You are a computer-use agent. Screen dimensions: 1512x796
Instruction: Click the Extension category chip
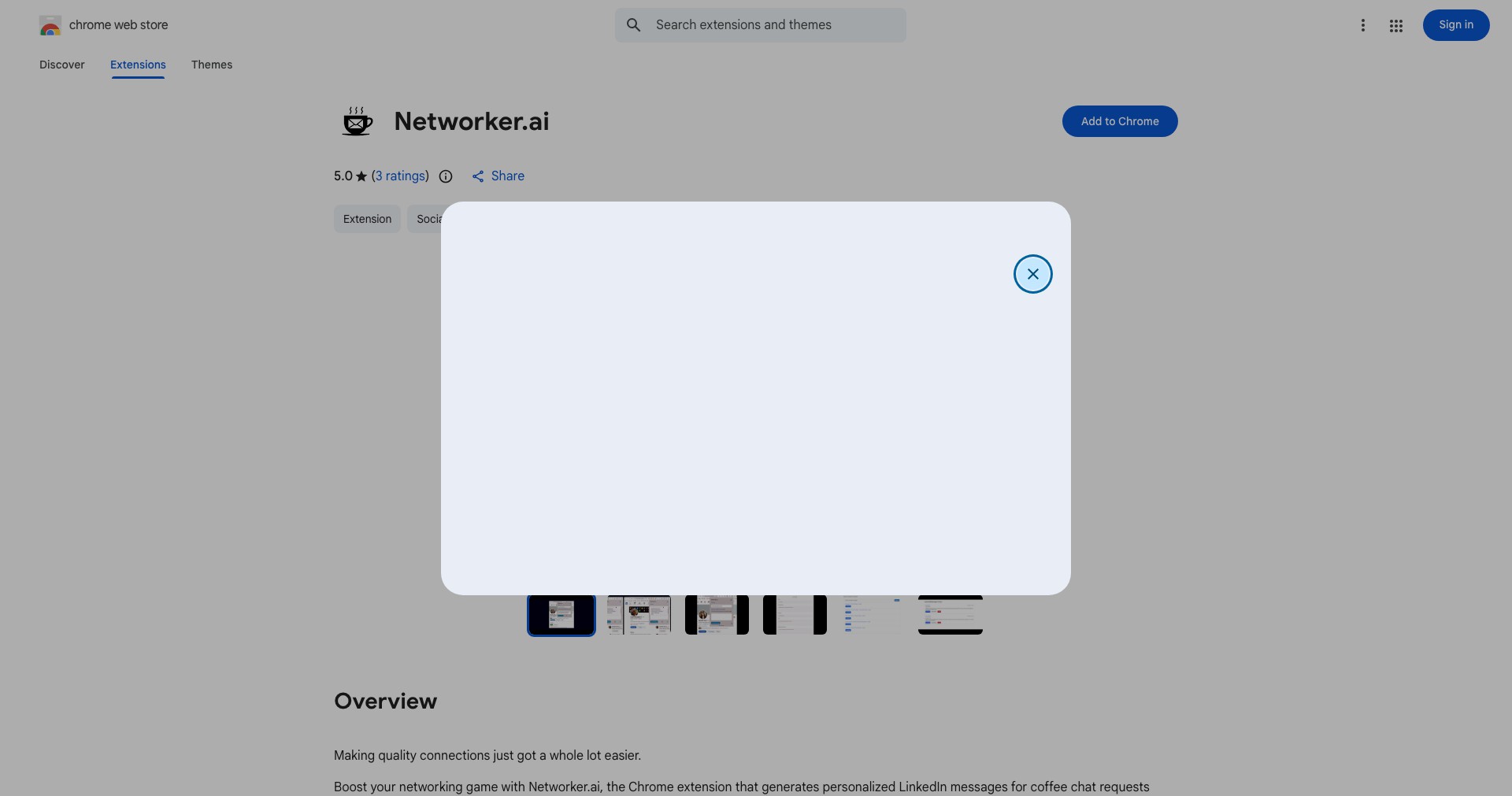(x=367, y=219)
